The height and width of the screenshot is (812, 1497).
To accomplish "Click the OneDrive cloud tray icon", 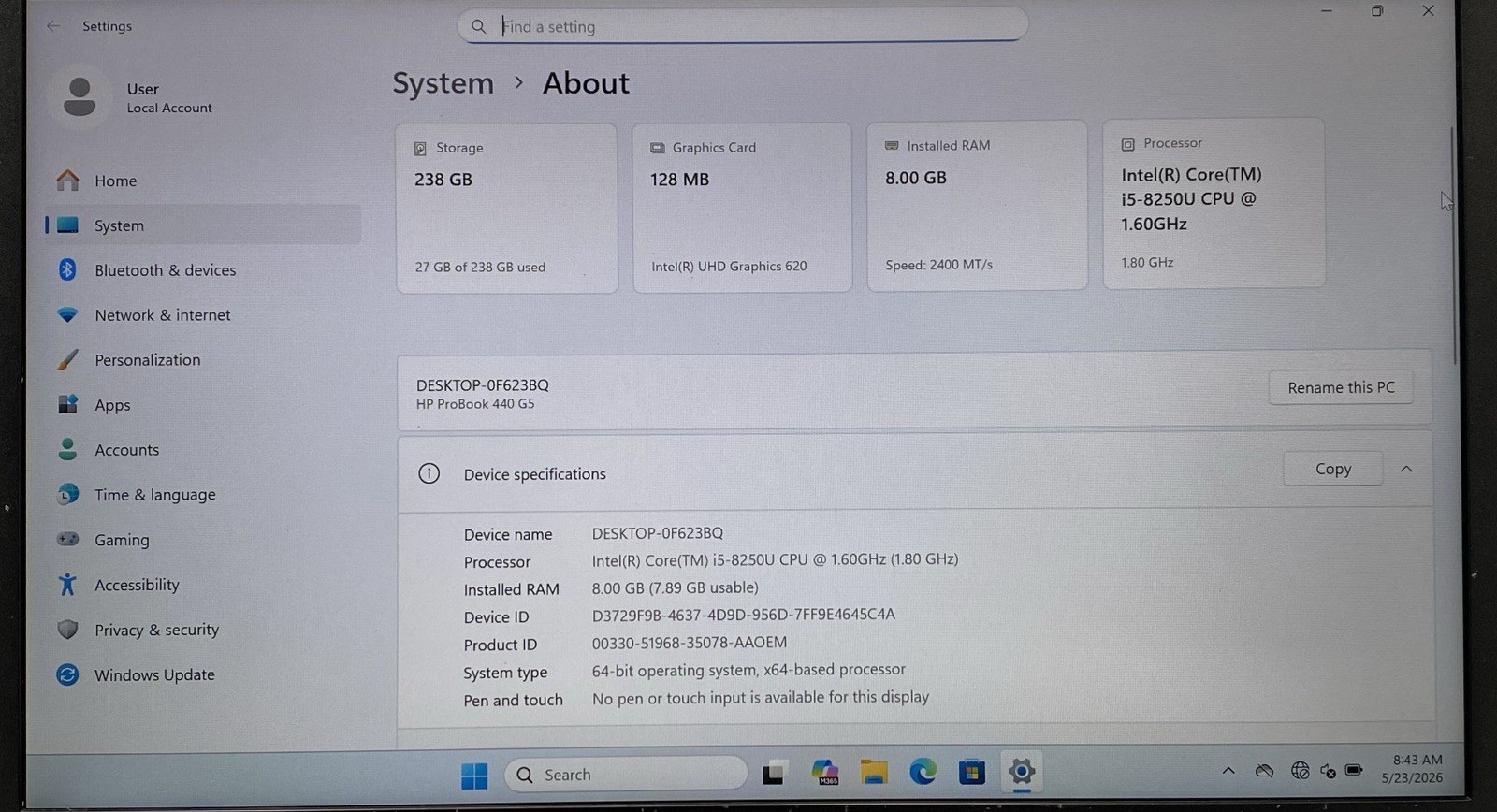I will pos(1264,771).
